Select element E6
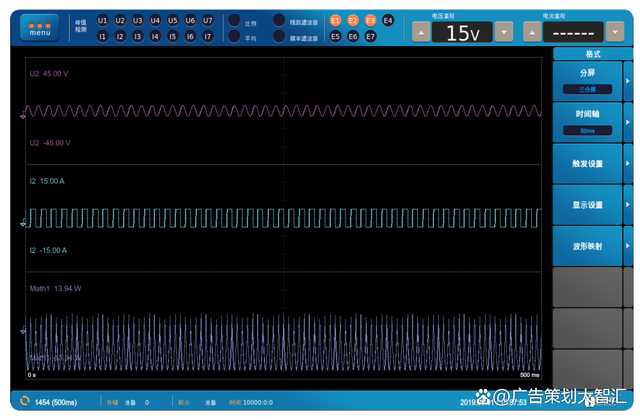The image size is (640, 419). (353, 36)
